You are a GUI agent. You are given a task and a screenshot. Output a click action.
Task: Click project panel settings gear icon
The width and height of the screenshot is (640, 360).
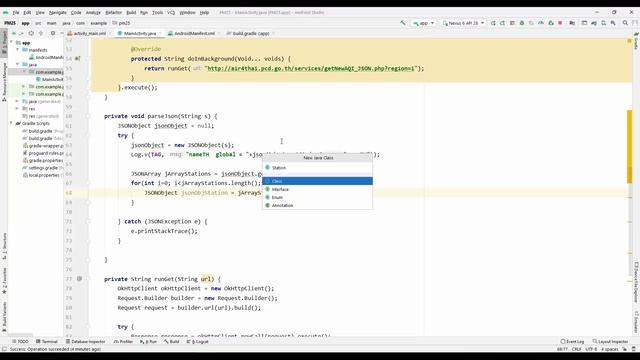[53, 33]
